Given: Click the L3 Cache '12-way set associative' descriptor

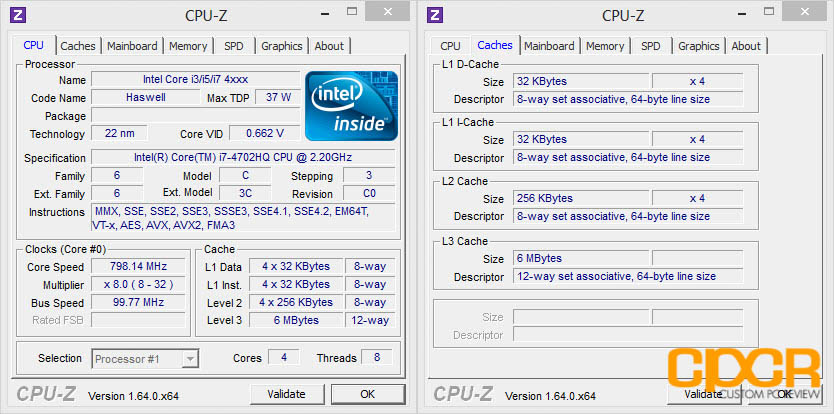Looking at the screenshot, I should coord(628,276).
